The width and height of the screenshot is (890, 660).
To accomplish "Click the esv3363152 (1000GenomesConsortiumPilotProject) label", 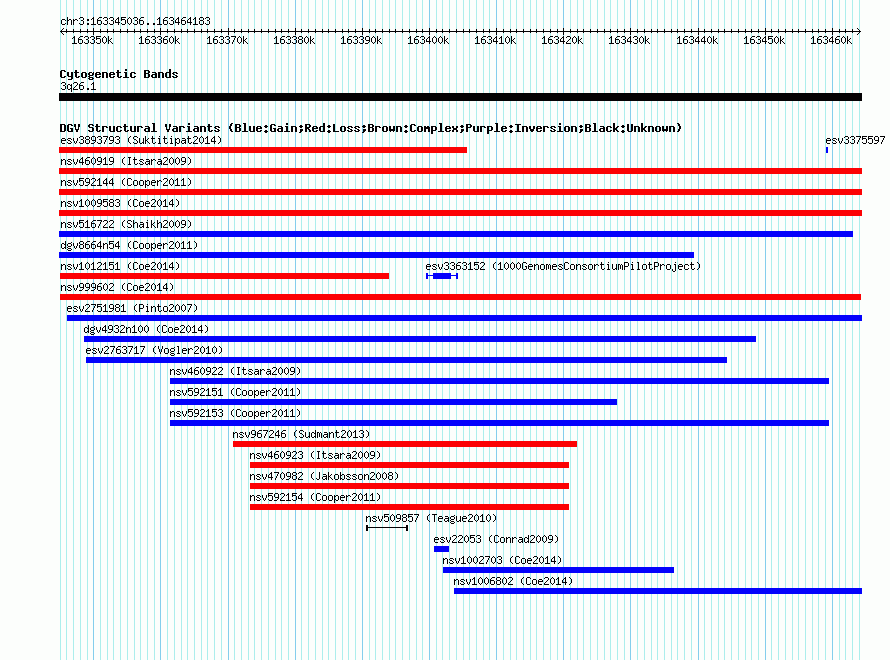I will [x=563, y=266].
